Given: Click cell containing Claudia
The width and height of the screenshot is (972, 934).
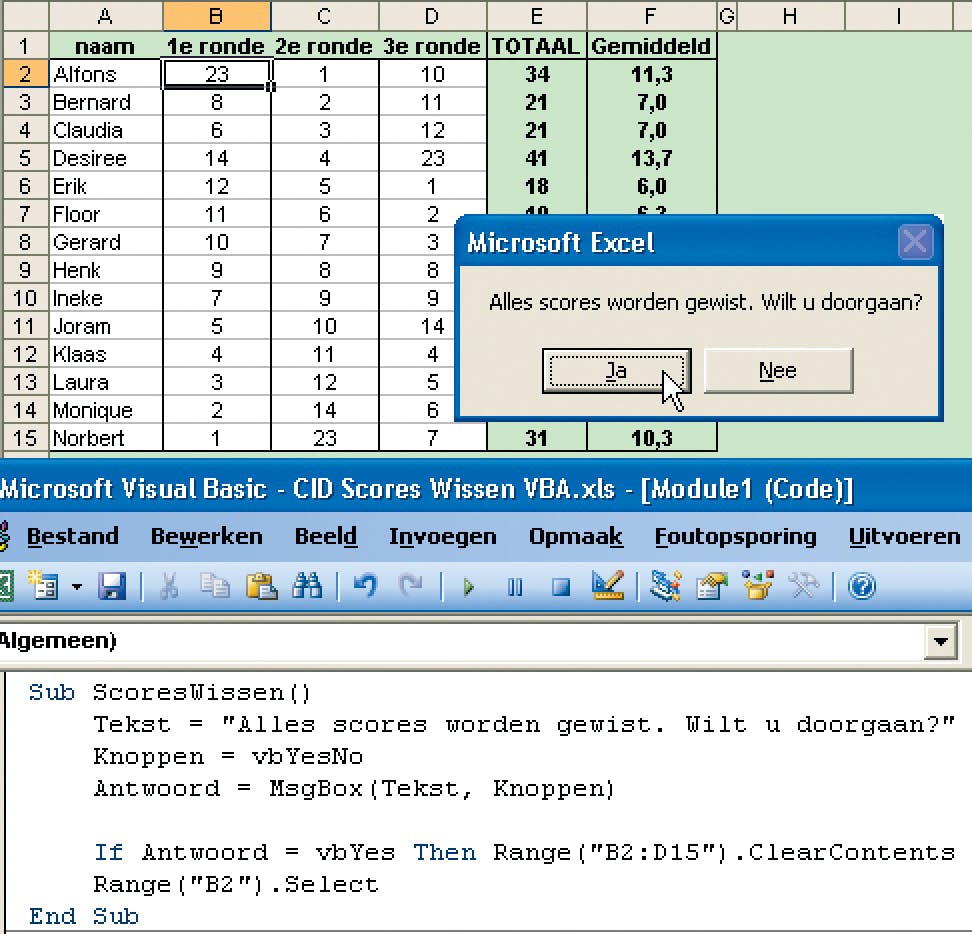Looking at the screenshot, I should (x=105, y=130).
